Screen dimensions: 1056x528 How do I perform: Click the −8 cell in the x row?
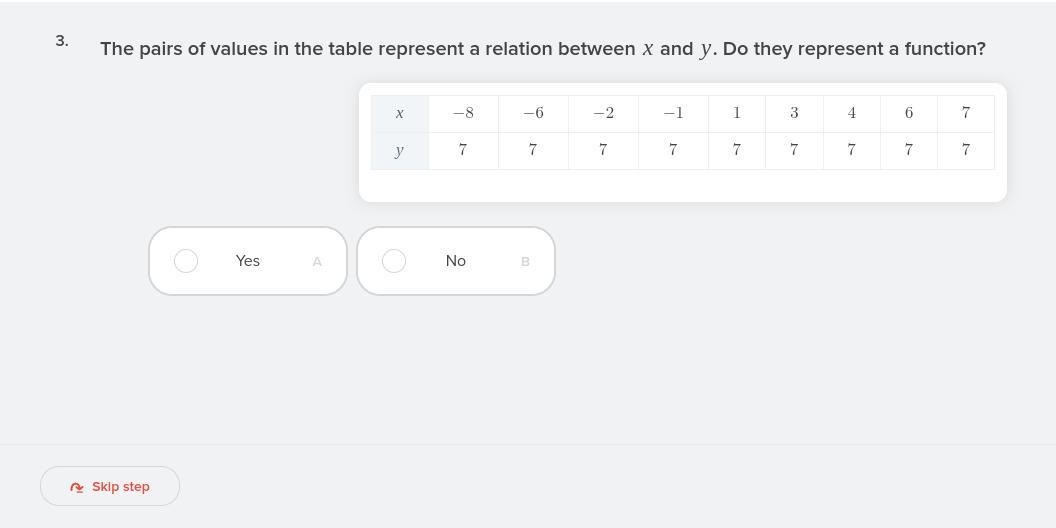(463, 114)
